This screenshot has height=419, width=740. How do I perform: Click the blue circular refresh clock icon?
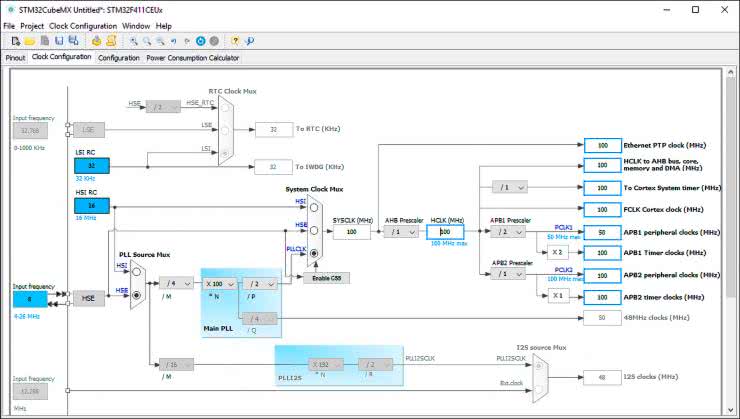(x=200, y=41)
